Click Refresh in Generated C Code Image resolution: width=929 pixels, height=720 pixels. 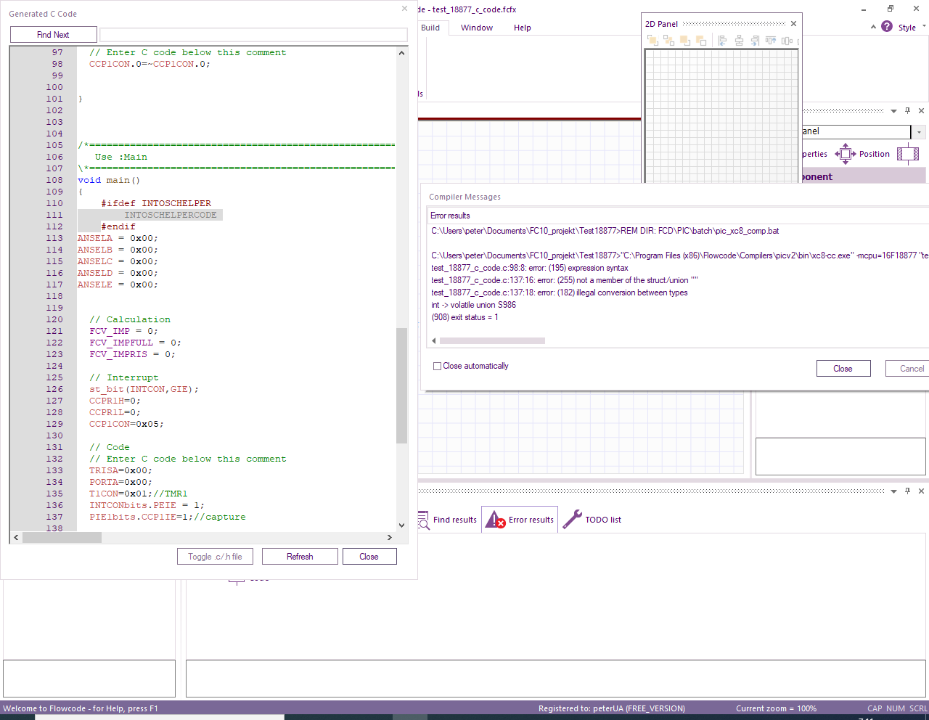click(x=300, y=556)
